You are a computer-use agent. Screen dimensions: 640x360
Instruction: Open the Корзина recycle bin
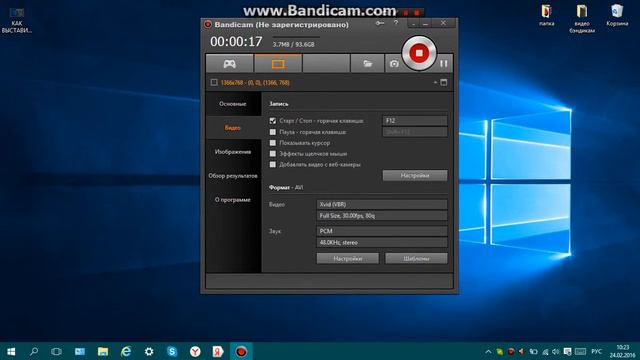617,16
